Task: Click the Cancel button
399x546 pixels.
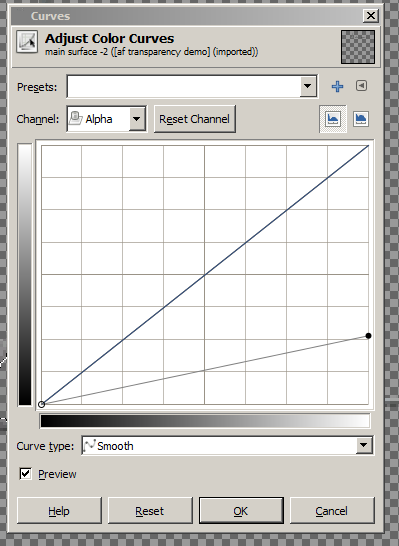Action: [332, 511]
